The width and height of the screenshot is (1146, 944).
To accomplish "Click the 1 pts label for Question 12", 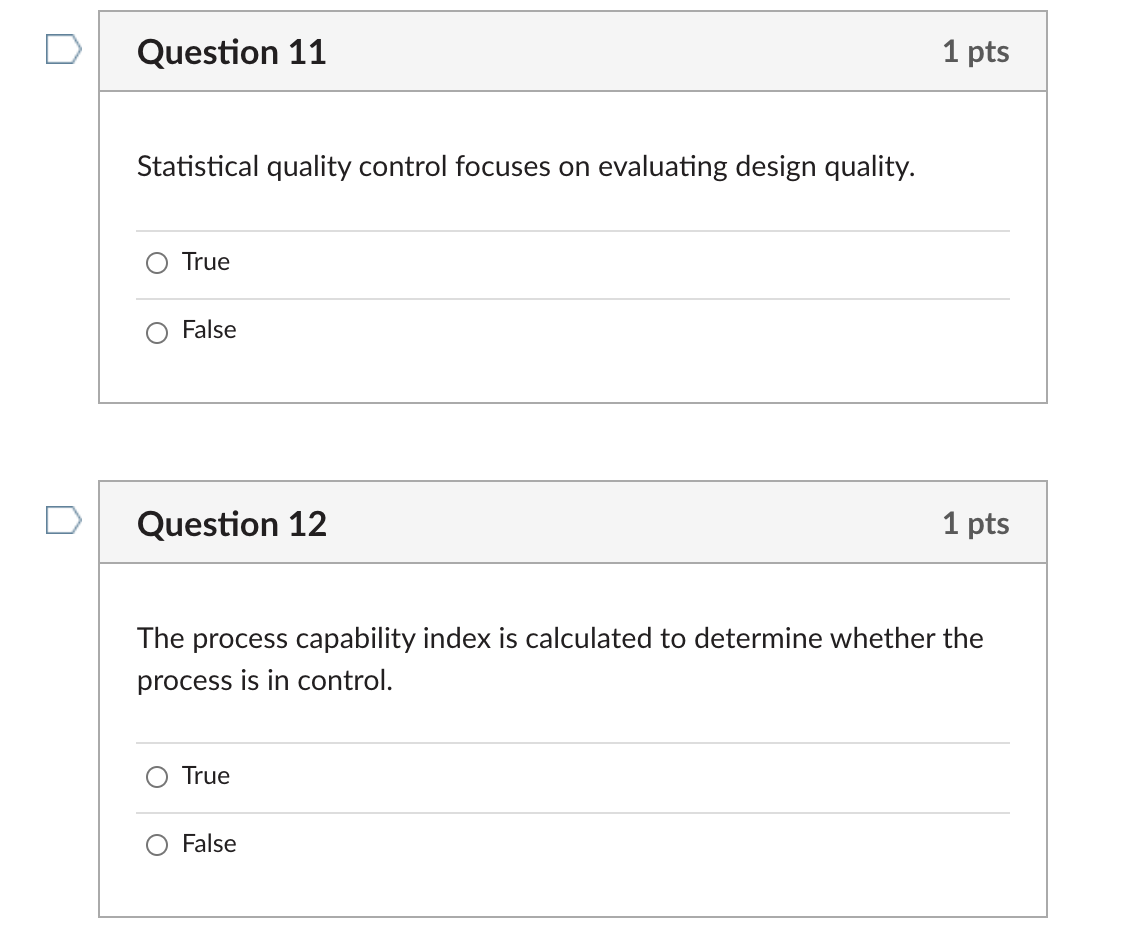I will click(977, 524).
